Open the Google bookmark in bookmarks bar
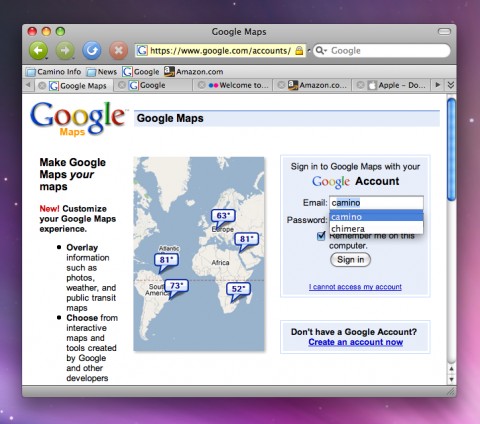The height and width of the screenshot is (424, 480). click(x=141, y=72)
